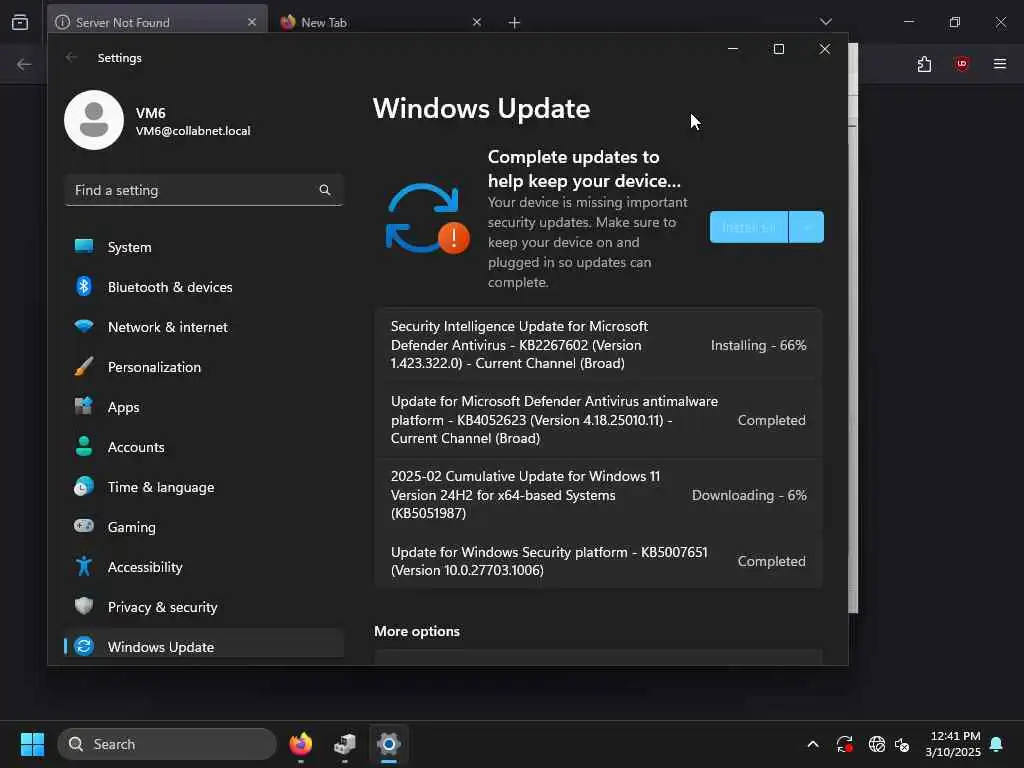Open the Gaming controller icon
Viewport: 1024px width, 768px height.
(x=84, y=526)
